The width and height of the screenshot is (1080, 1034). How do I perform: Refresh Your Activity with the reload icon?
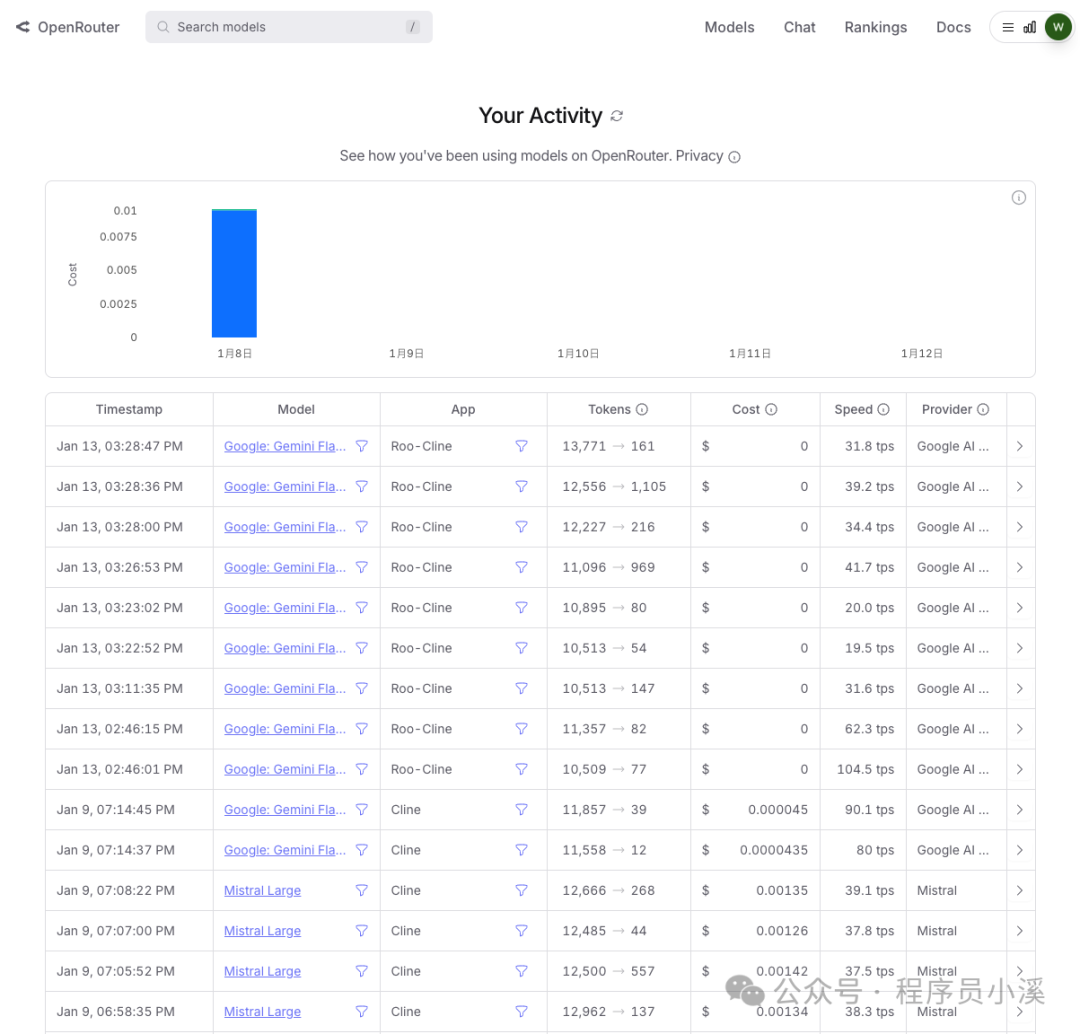616,116
